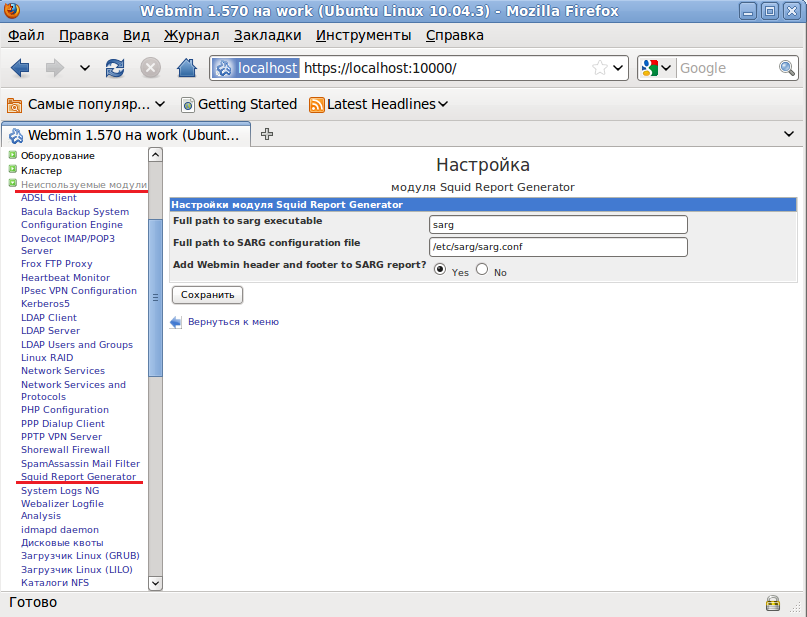Click the search magnifier icon
Screen dimensions: 807x617
point(786,68)
